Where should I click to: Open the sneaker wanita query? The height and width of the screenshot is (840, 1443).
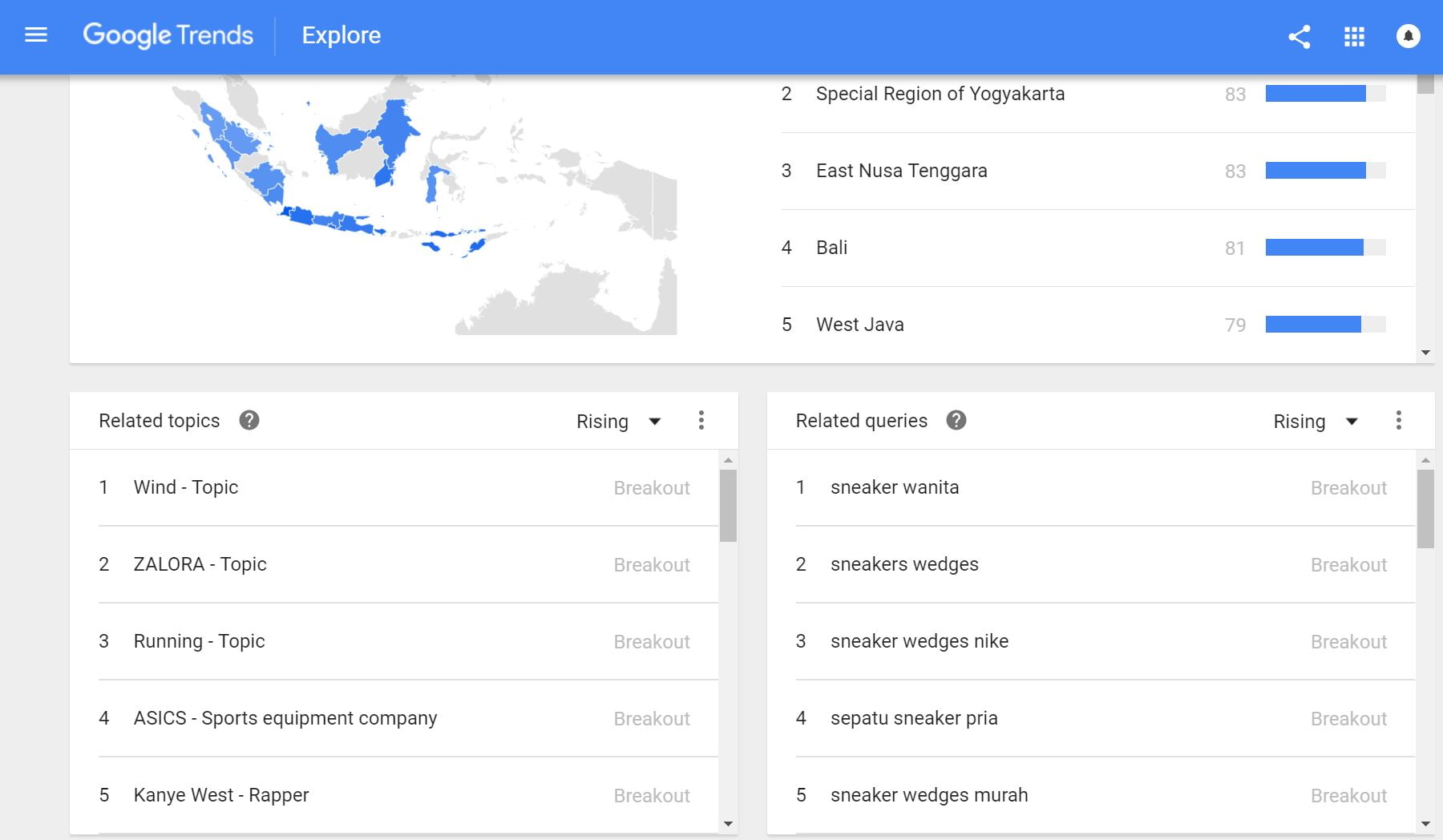point(894,487)
